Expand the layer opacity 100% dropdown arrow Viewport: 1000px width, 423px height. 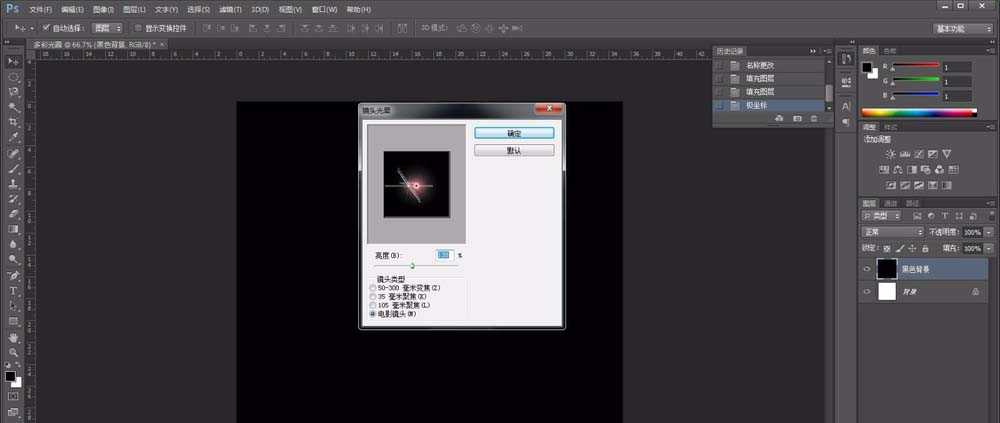click(990, 231)
